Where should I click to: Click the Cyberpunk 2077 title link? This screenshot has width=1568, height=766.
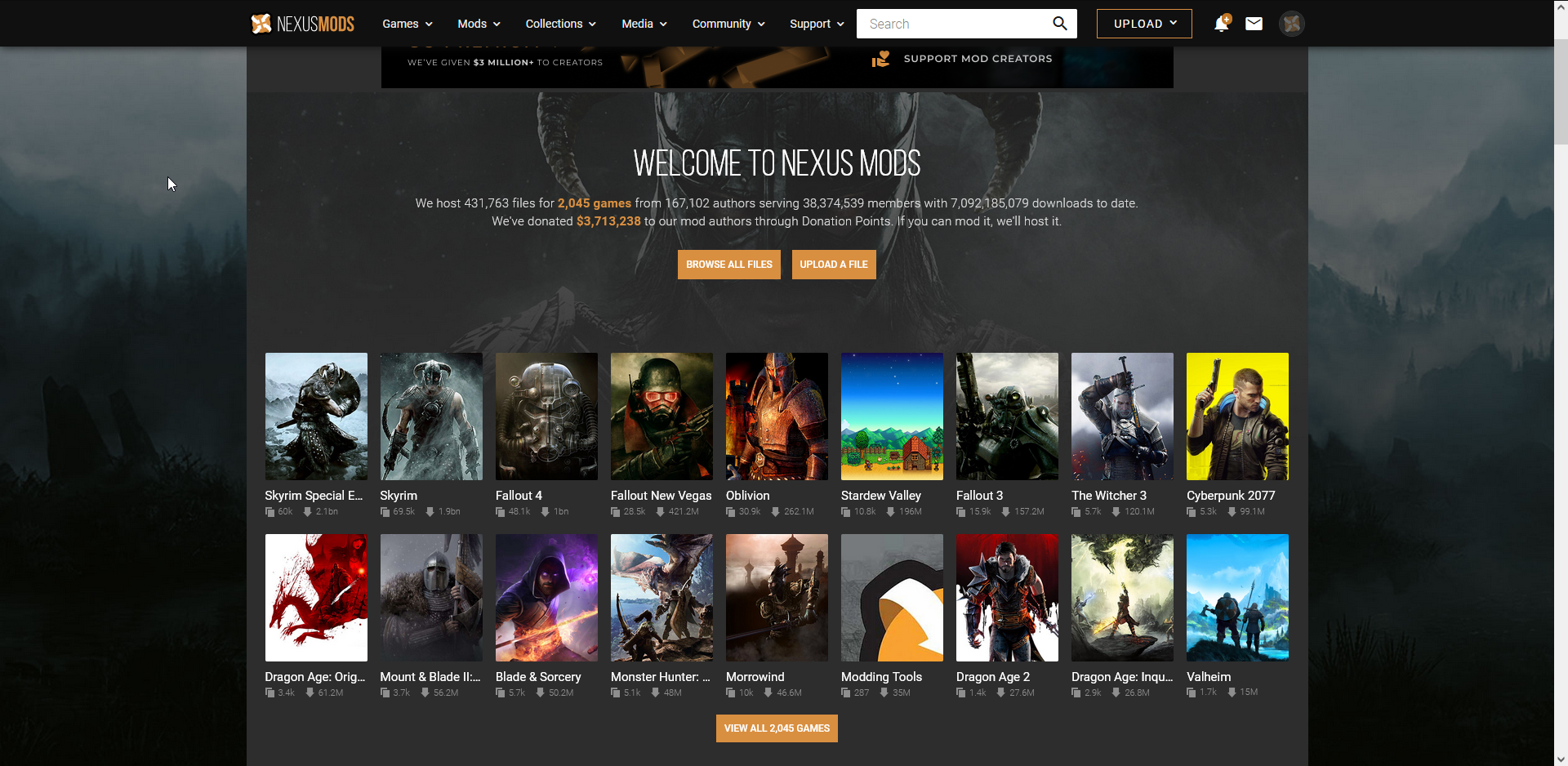(x=1231, y=496)
